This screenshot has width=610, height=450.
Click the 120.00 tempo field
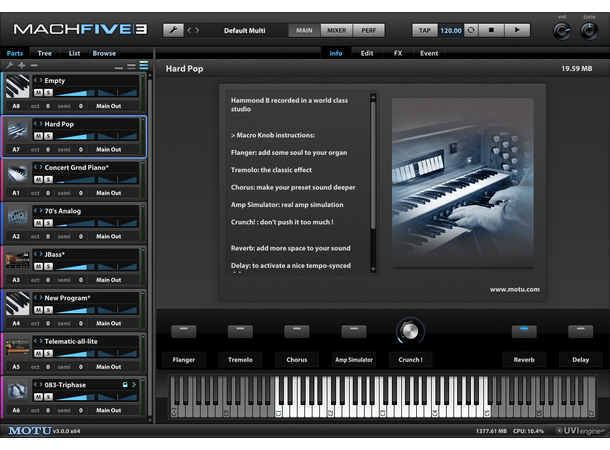[x=451, y=30]
